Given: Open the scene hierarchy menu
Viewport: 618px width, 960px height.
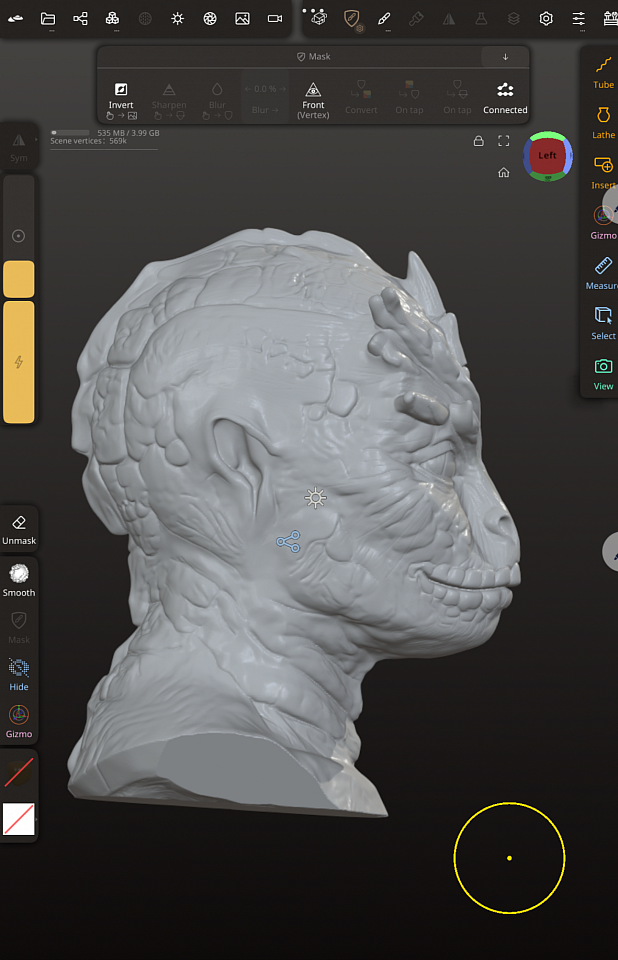Looking at the screenshot, I should (80, 18).
